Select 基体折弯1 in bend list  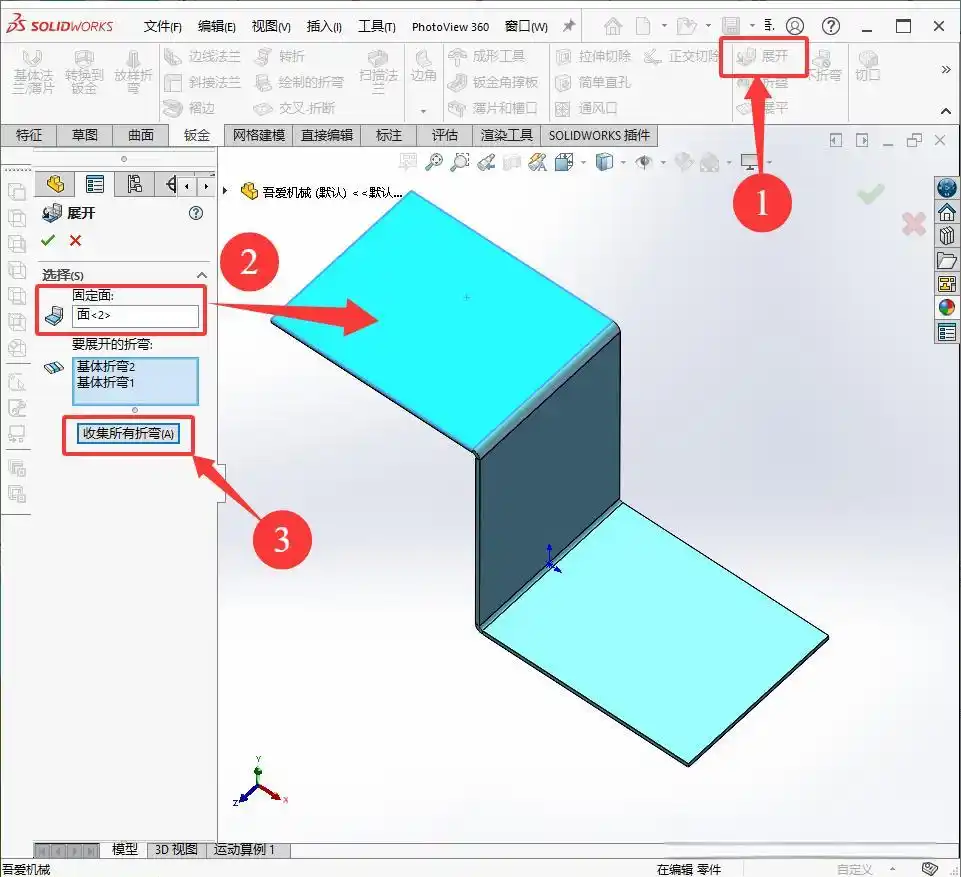105,382
